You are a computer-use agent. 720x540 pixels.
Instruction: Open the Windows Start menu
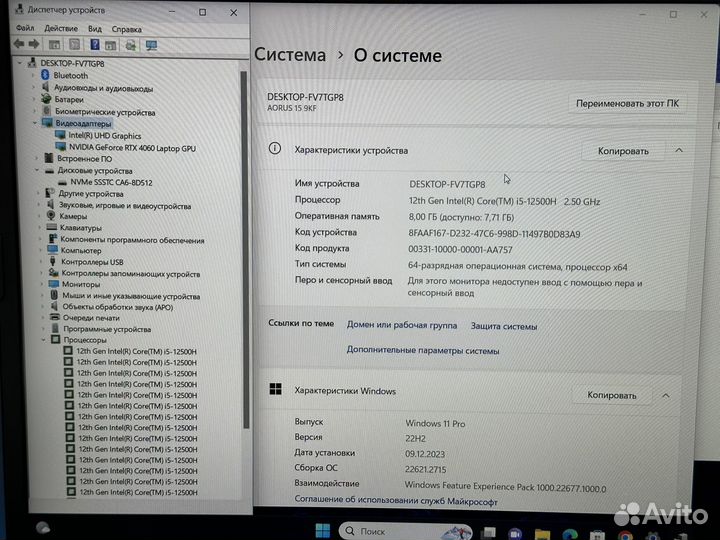[x=323, y=531]
